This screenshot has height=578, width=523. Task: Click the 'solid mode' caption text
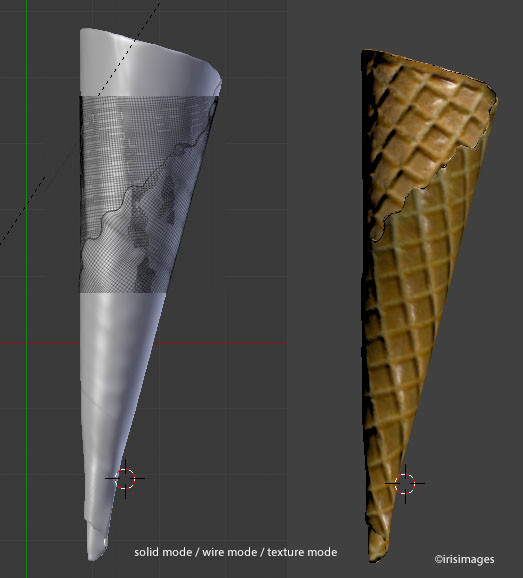click(x=163, y=552)
